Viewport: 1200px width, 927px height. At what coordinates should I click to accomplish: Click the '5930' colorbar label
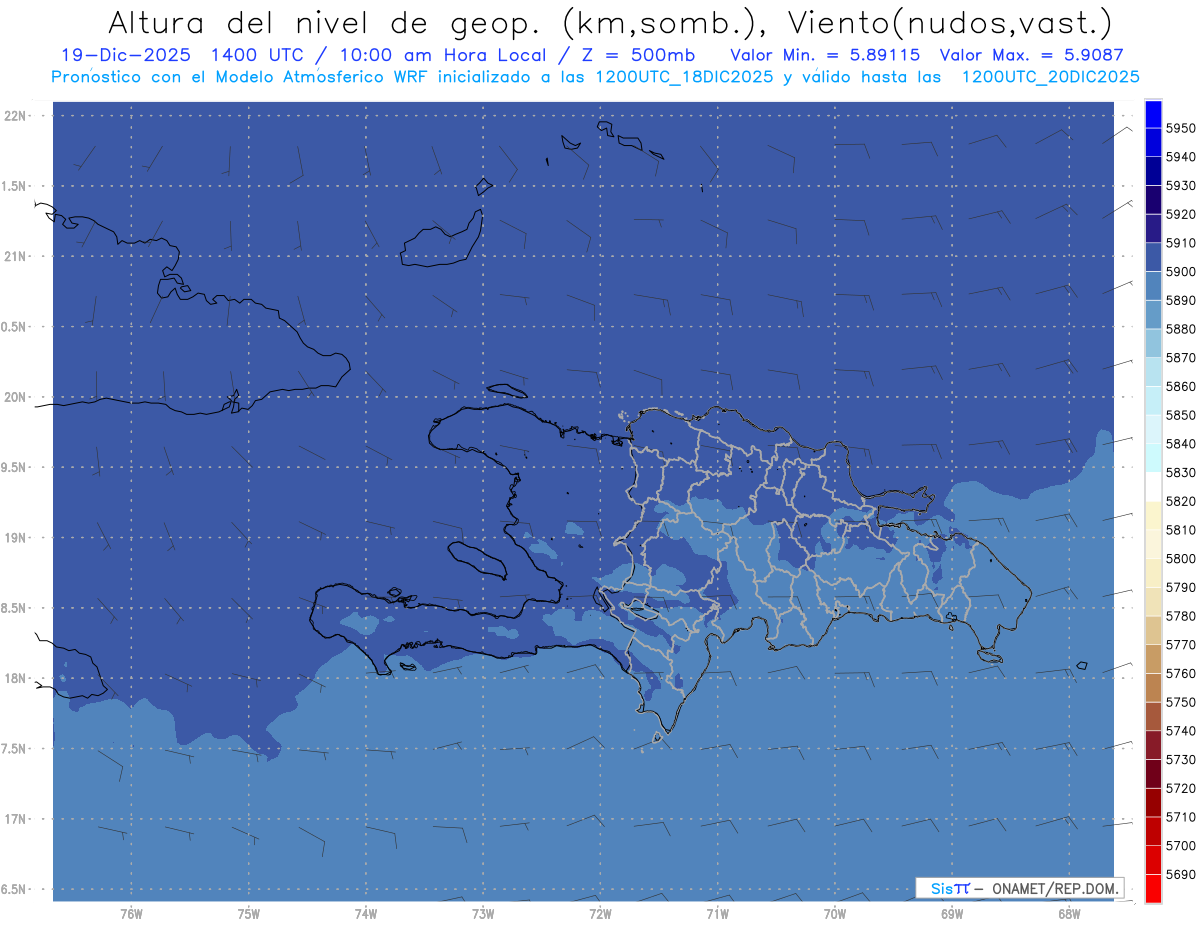click(x=1181, y=185)
